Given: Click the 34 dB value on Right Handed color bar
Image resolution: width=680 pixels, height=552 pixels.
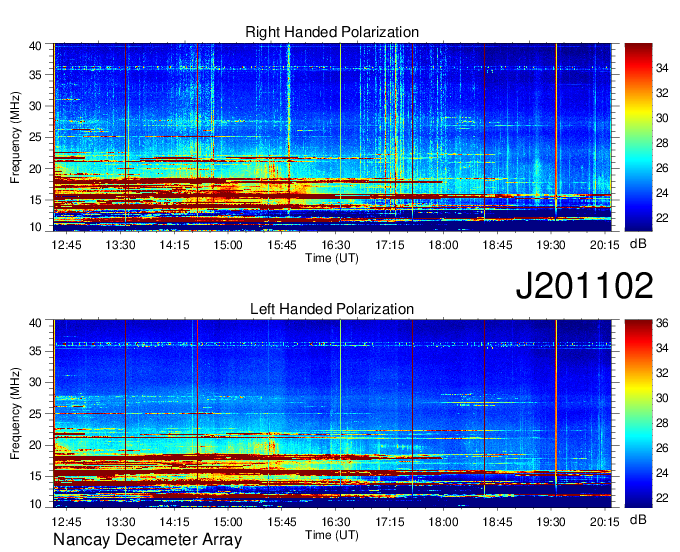Looking at the screenshot, I should point(662,68).
